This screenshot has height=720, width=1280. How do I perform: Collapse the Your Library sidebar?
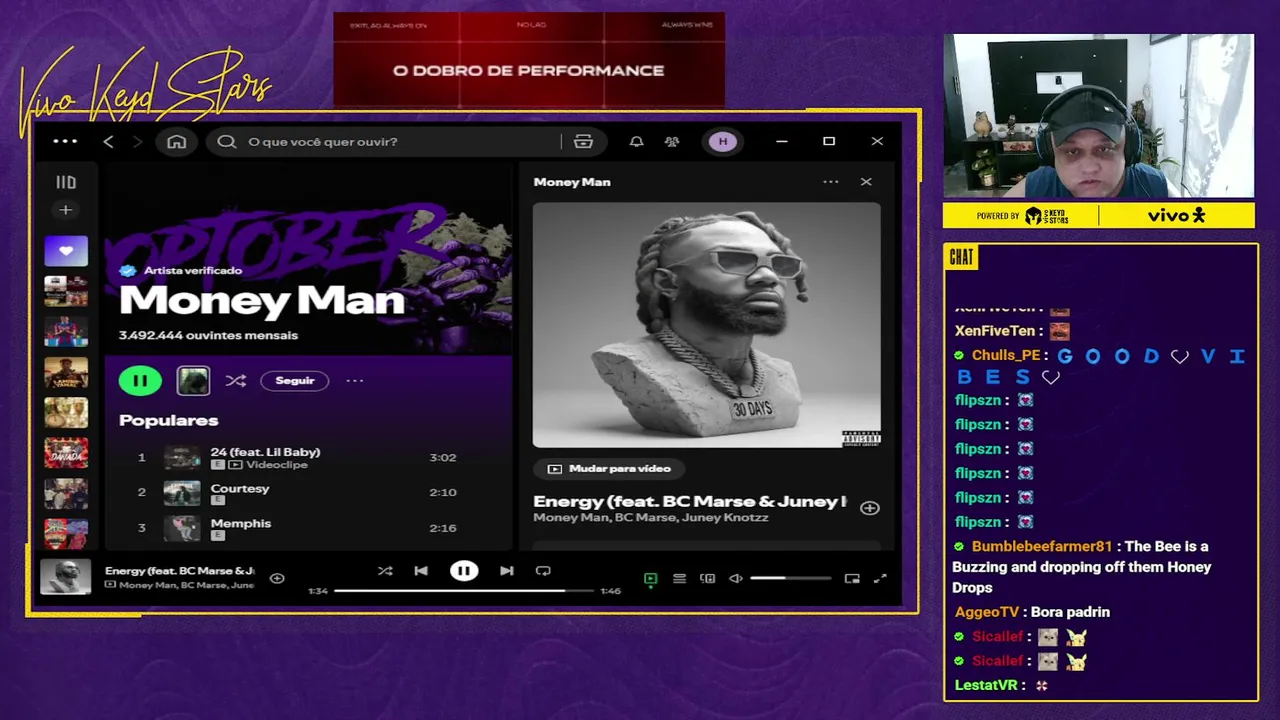66,182
